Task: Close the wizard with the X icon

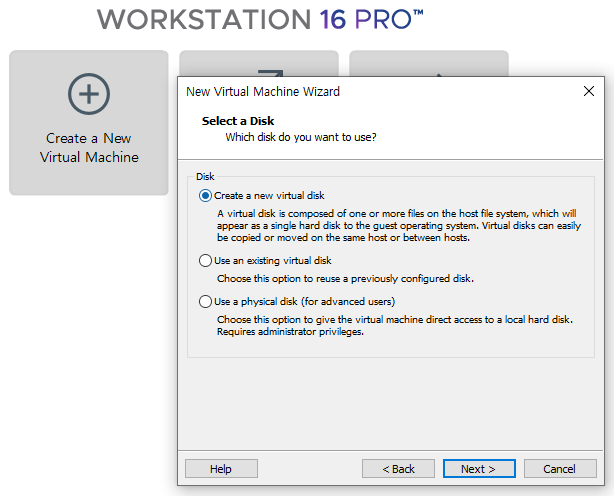Action: tap(589, 91)
